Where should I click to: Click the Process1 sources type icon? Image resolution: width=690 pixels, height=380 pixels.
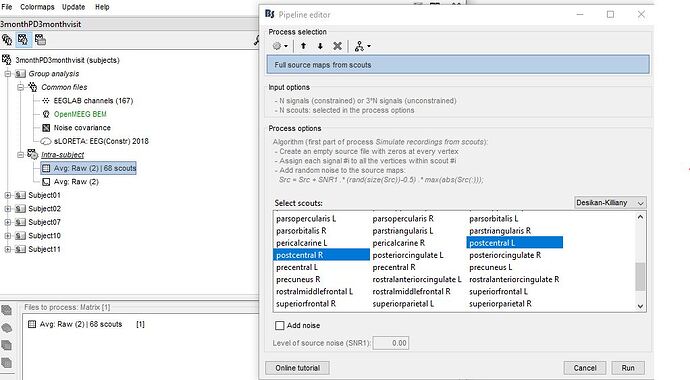tap(7, 328)
